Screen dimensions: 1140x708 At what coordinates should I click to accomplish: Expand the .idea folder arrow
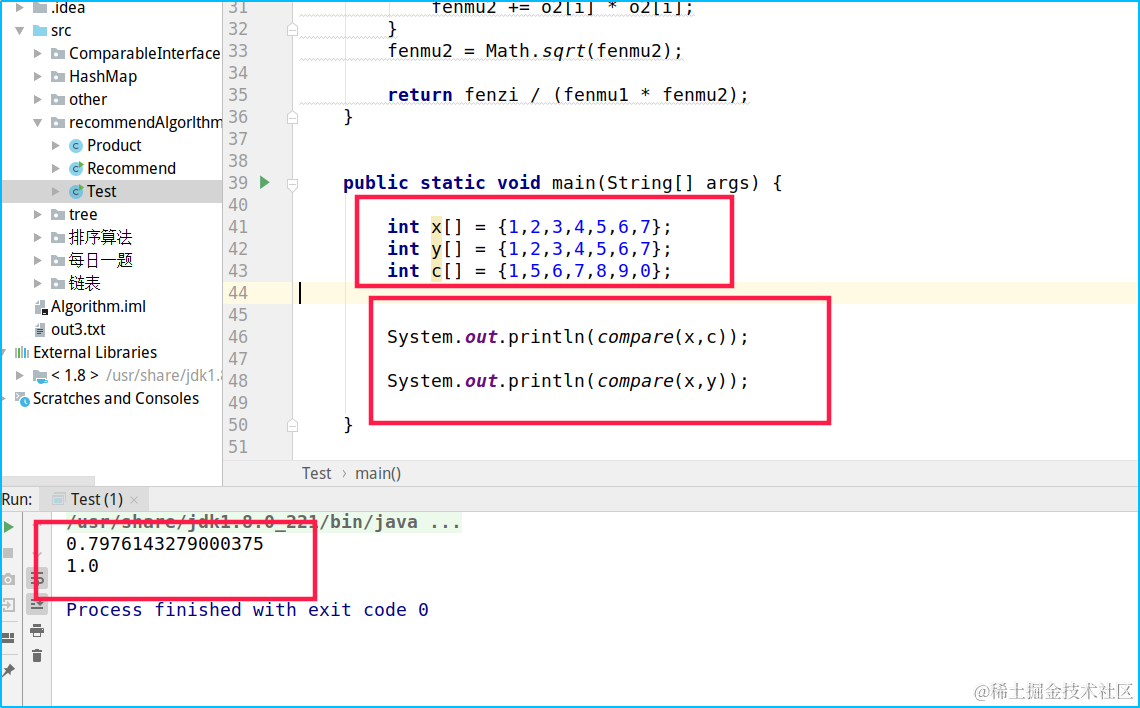click(20, 8)
